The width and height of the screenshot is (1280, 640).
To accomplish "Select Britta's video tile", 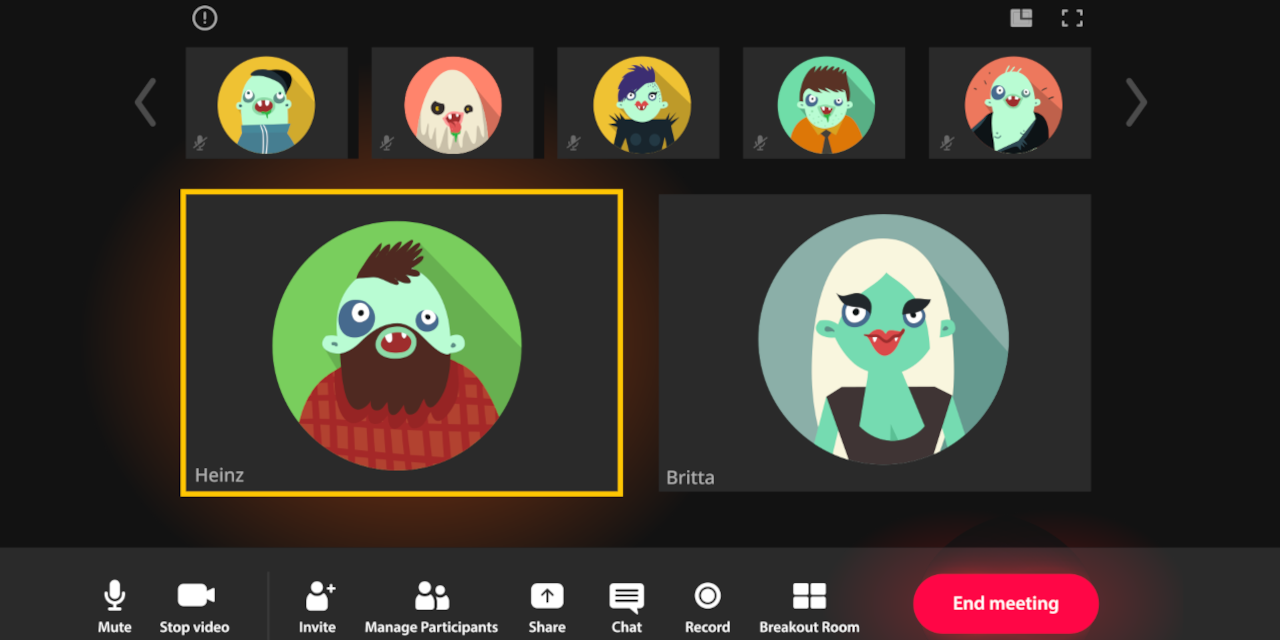I will (874, 342).
